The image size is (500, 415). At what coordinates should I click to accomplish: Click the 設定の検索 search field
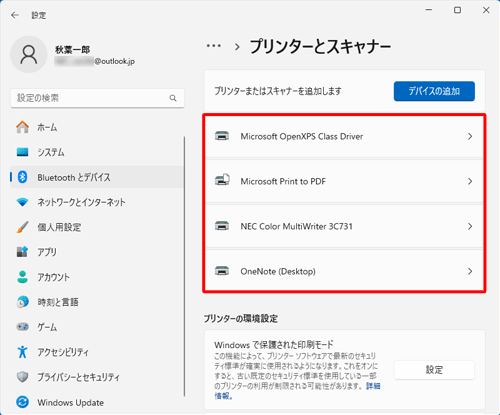(x=97, y=98)
